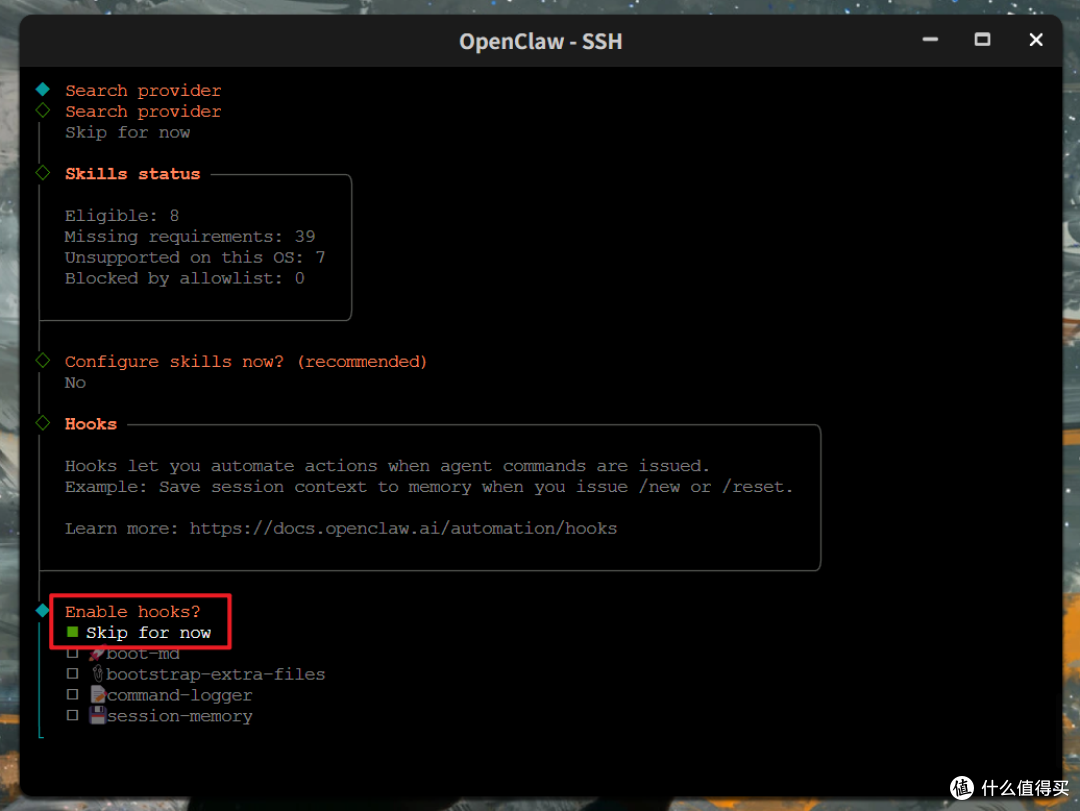Click the filled diamond beside first Search provider

(x=43, y=89)
